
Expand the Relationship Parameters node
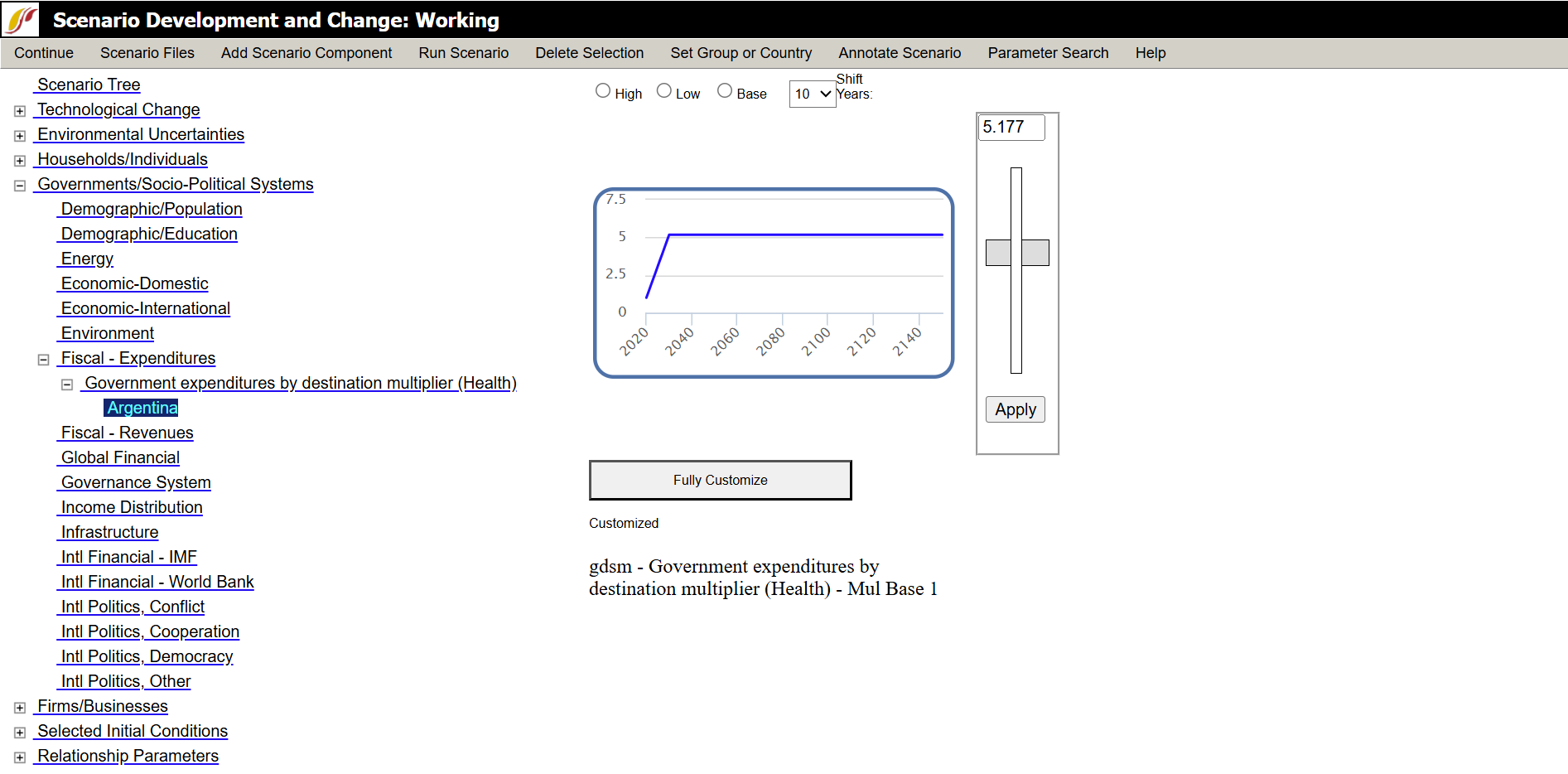(x=20, y=757)
